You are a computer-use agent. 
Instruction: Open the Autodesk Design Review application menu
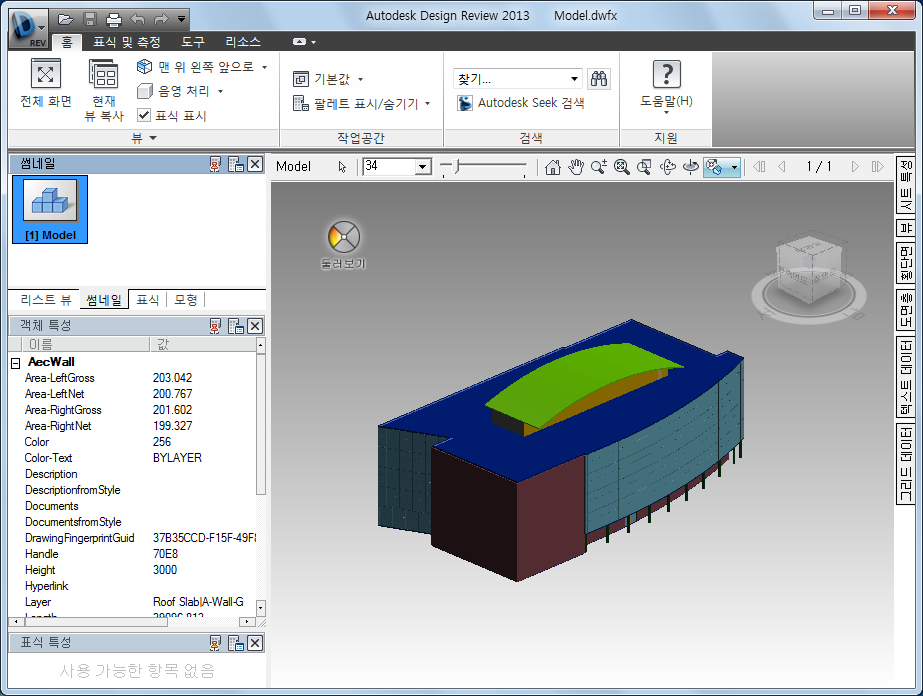[x=28, y=28]
